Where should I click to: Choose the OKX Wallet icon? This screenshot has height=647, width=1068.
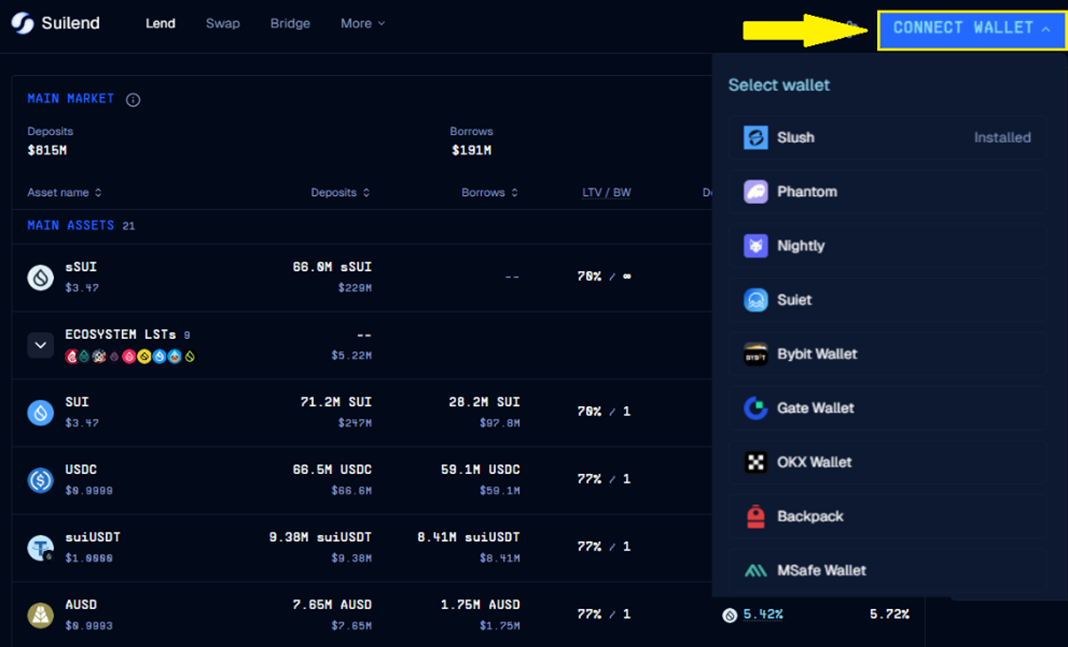click(756, 462)
